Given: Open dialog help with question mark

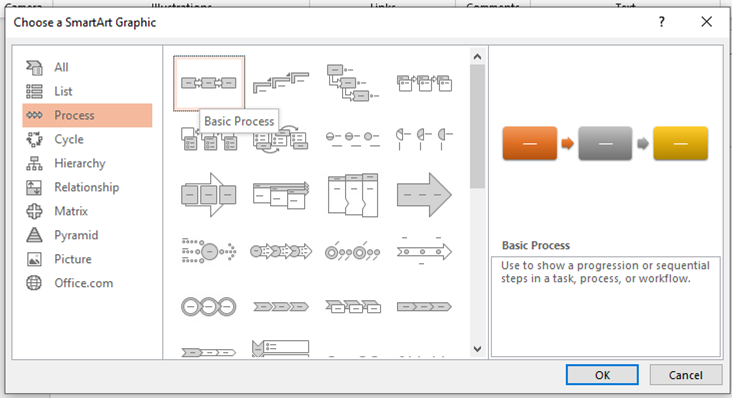Looking at the screenshot, I should tap(662, 22).
